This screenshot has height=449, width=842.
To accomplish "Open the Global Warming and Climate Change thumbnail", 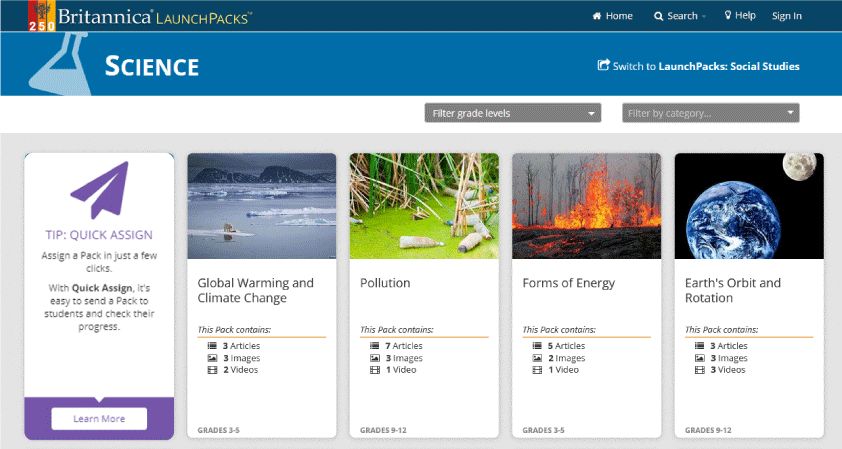I will [262, 206].
